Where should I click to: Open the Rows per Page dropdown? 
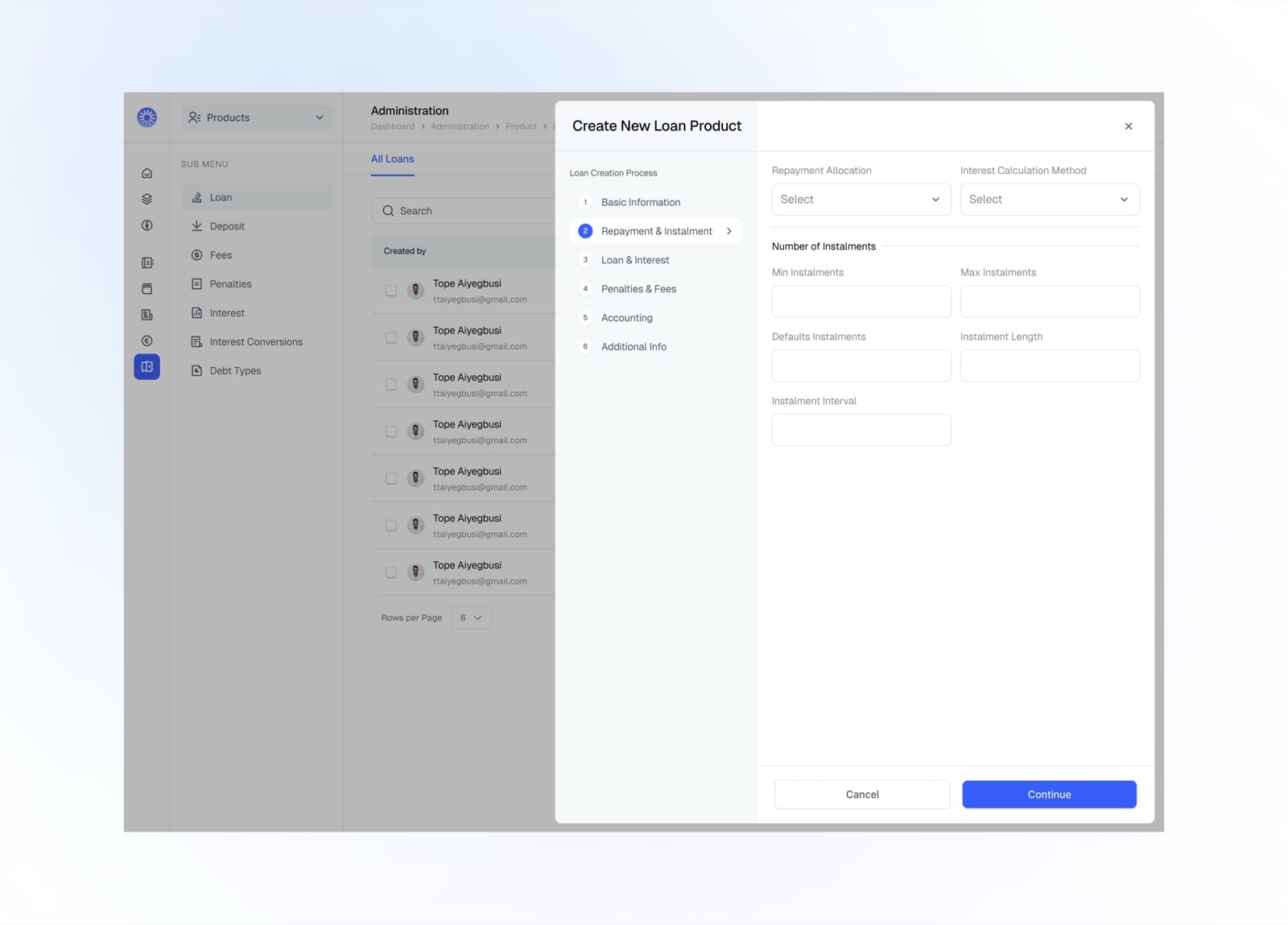pyautogui.click(x=472, y=617)
